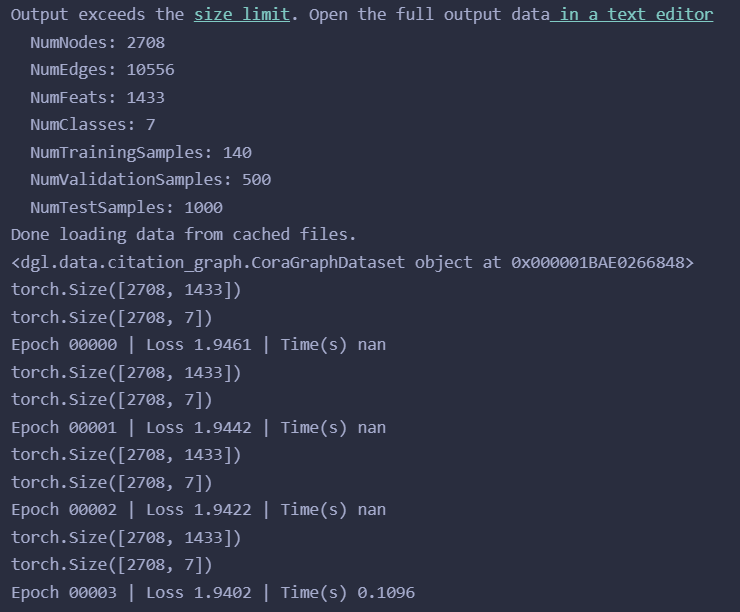Click the Epoch 00002 log line
The image size is (740, 612).
pyautogui.click(x=199, y=510)
